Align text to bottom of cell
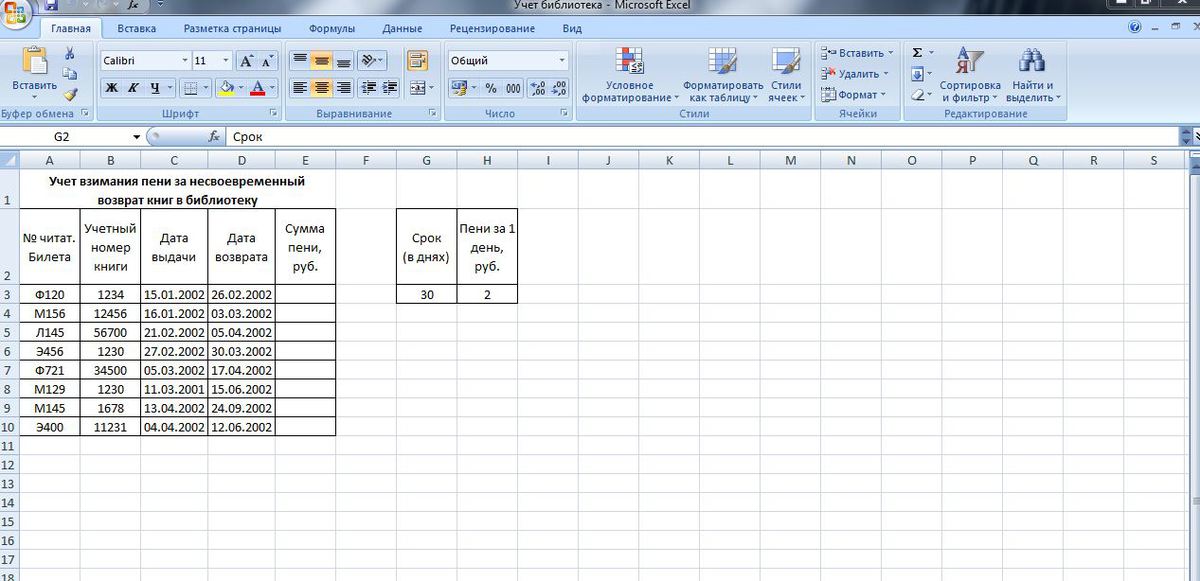 (x=343, y=61)
